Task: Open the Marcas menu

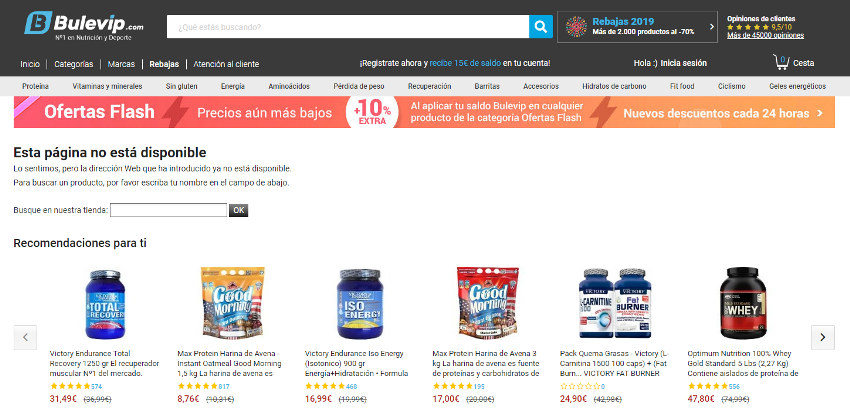Action: pyautogui.click(x=121, y=64)
